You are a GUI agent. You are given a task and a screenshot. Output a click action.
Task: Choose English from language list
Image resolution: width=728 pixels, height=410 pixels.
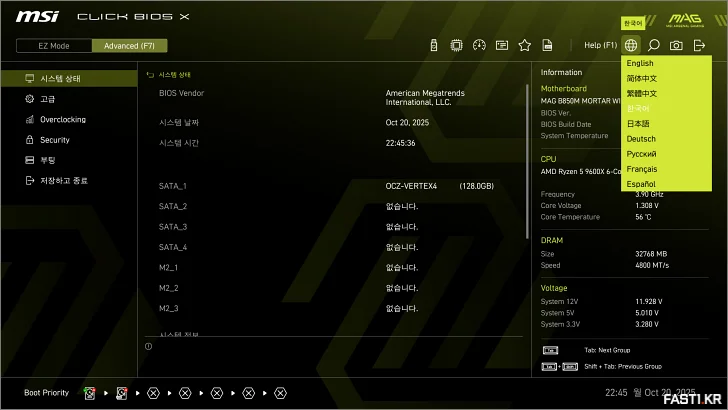tap(666, 63)
